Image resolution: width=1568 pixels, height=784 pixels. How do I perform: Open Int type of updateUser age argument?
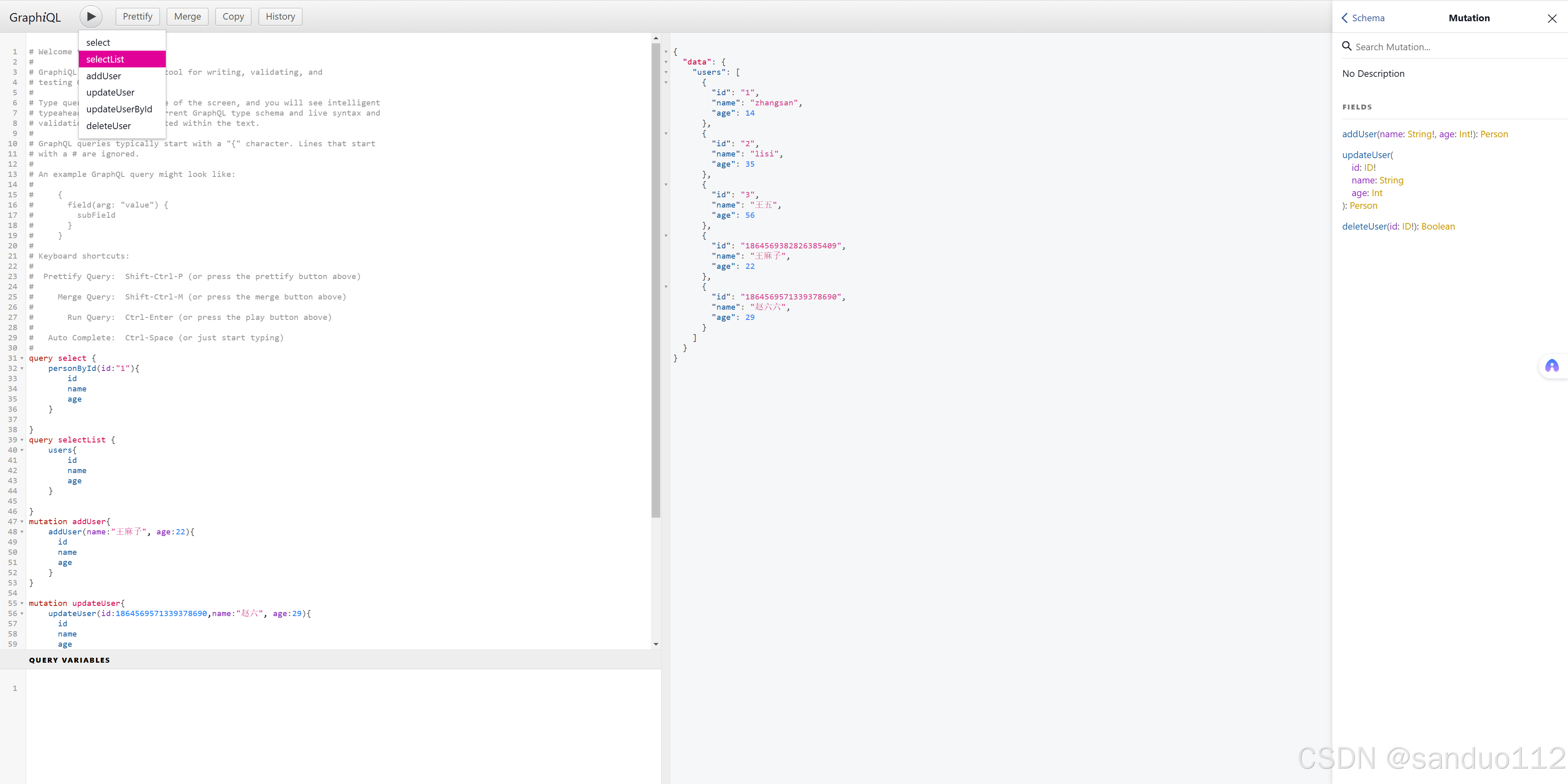[1377, 192]
